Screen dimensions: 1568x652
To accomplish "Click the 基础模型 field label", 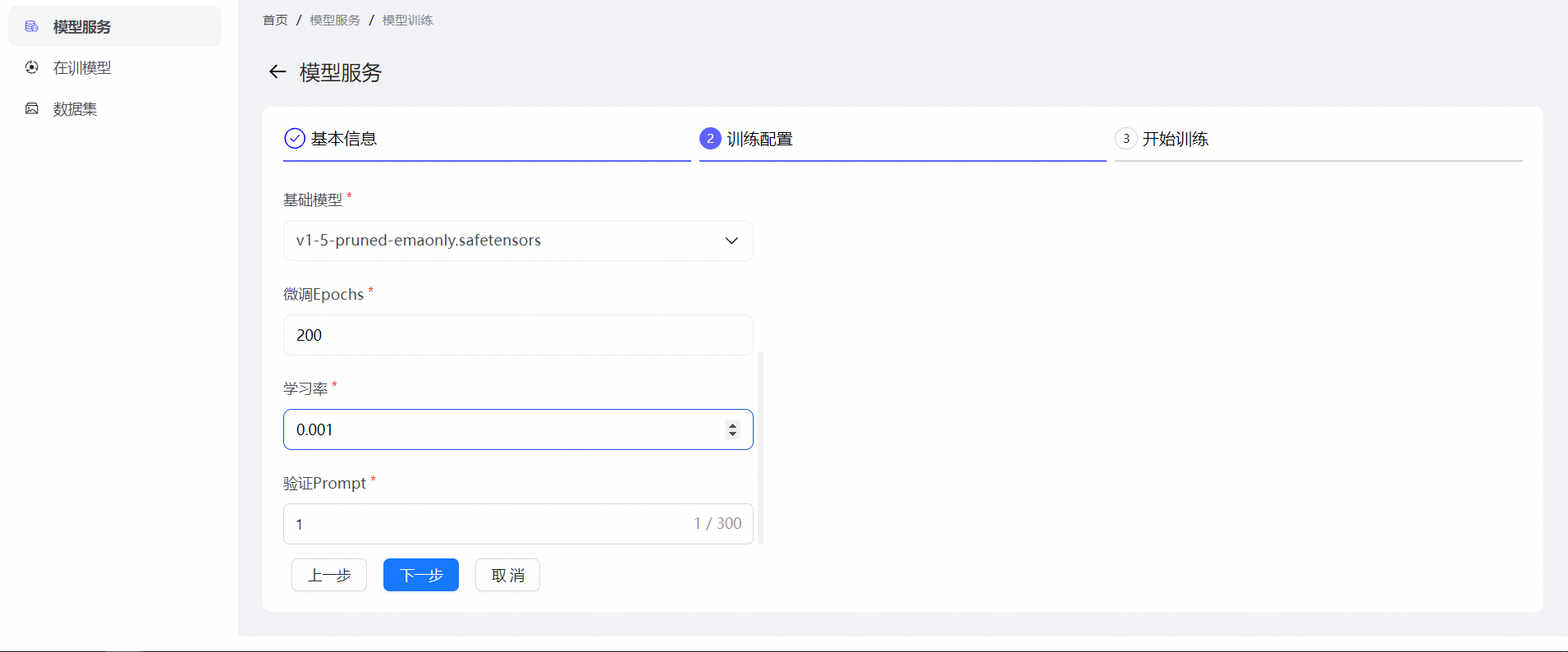I will pyautogui.click(x=313, y=200).
